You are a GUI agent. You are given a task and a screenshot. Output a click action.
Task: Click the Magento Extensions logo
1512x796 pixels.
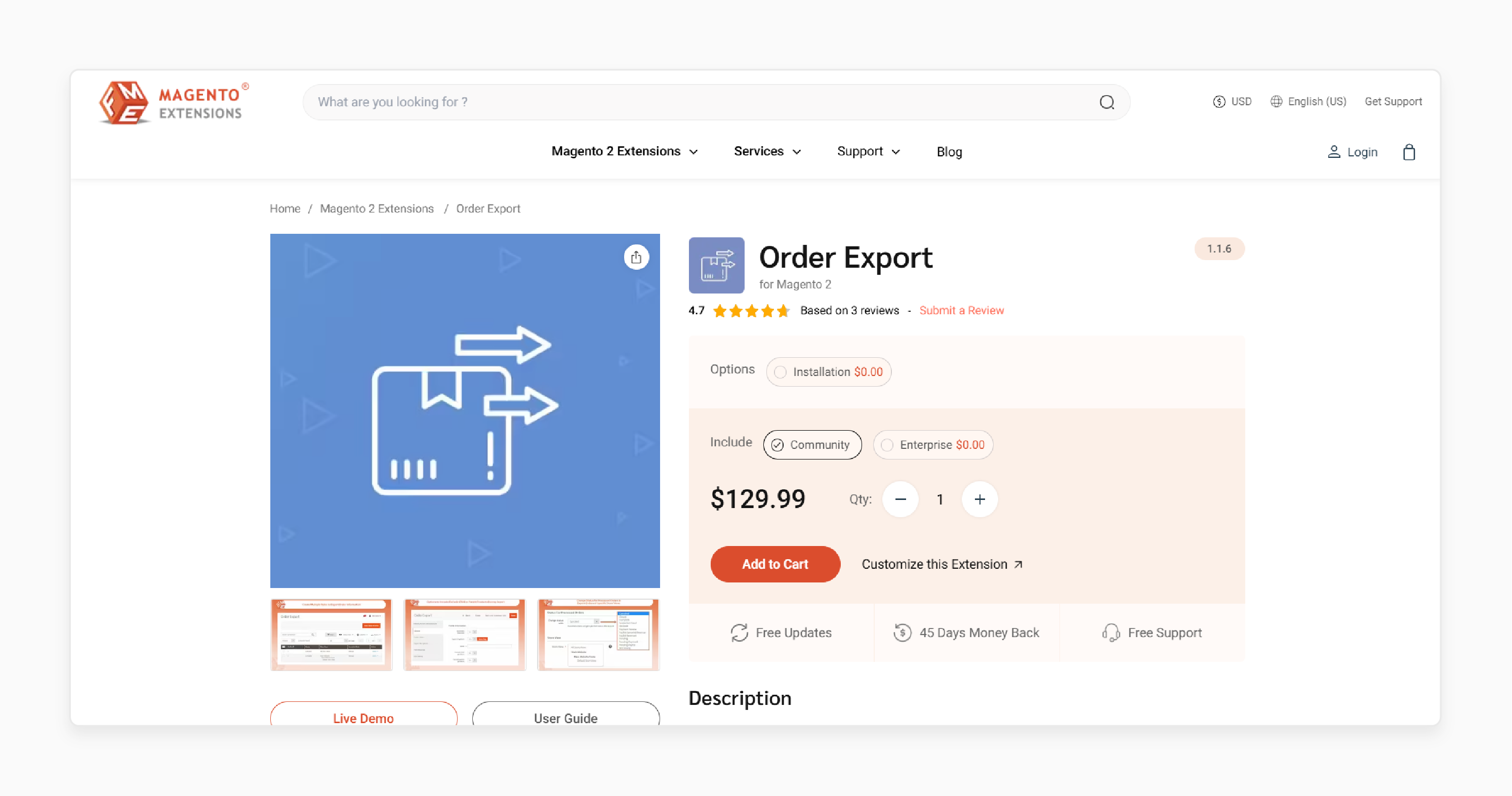174,103
